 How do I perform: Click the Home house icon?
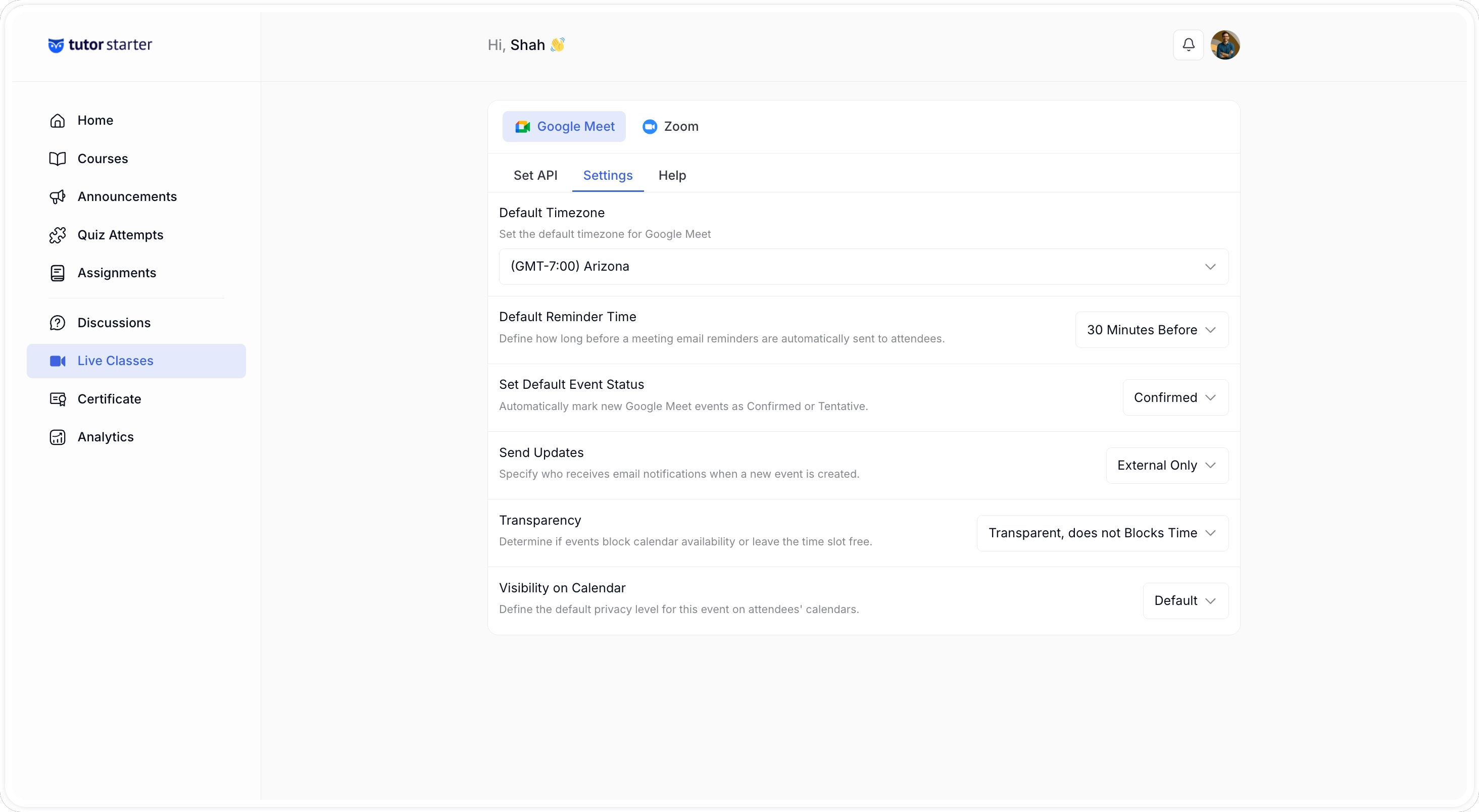(x=58, y=121)
